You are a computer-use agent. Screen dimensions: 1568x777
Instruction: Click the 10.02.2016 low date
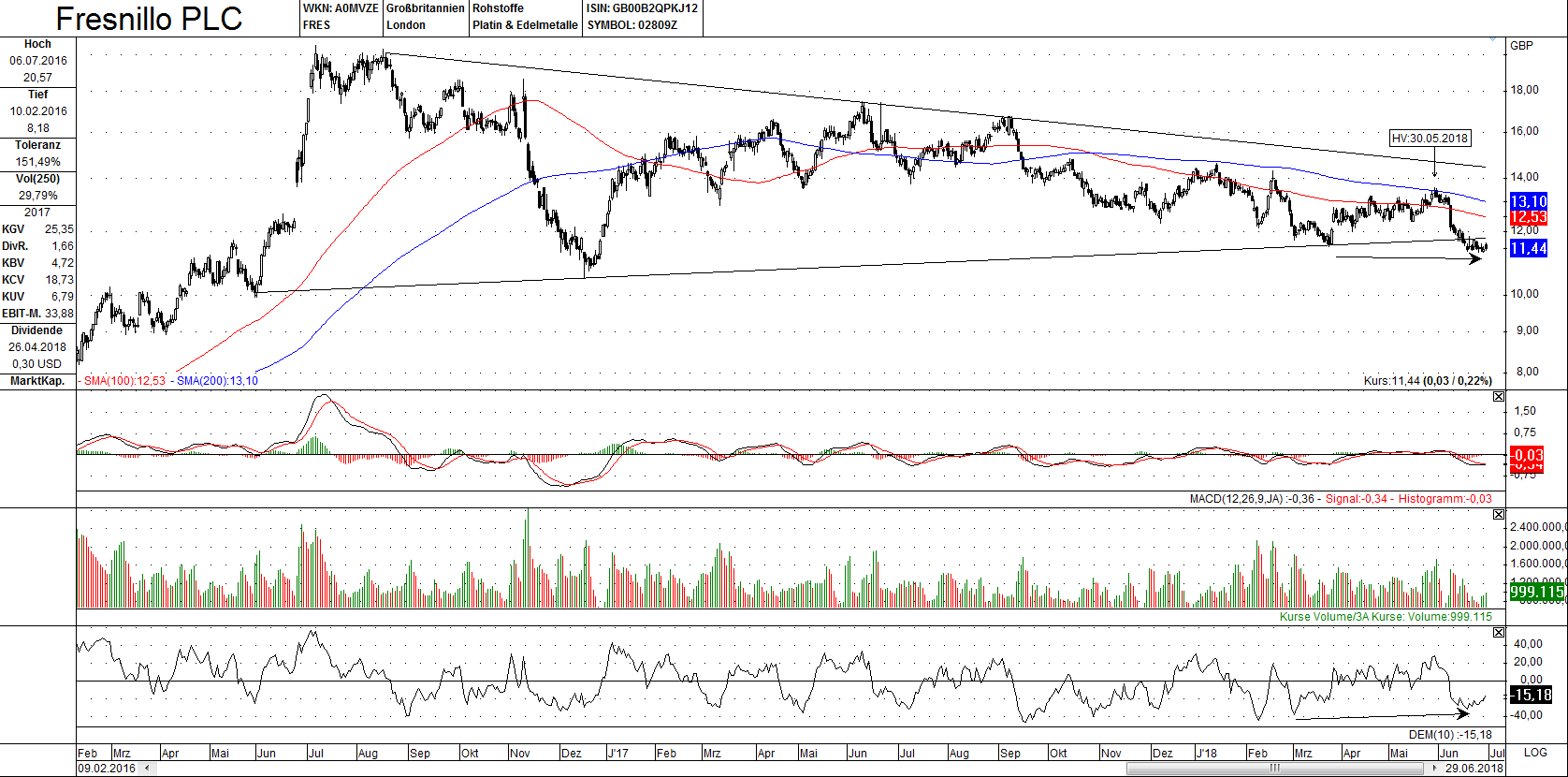click(38, 111)
